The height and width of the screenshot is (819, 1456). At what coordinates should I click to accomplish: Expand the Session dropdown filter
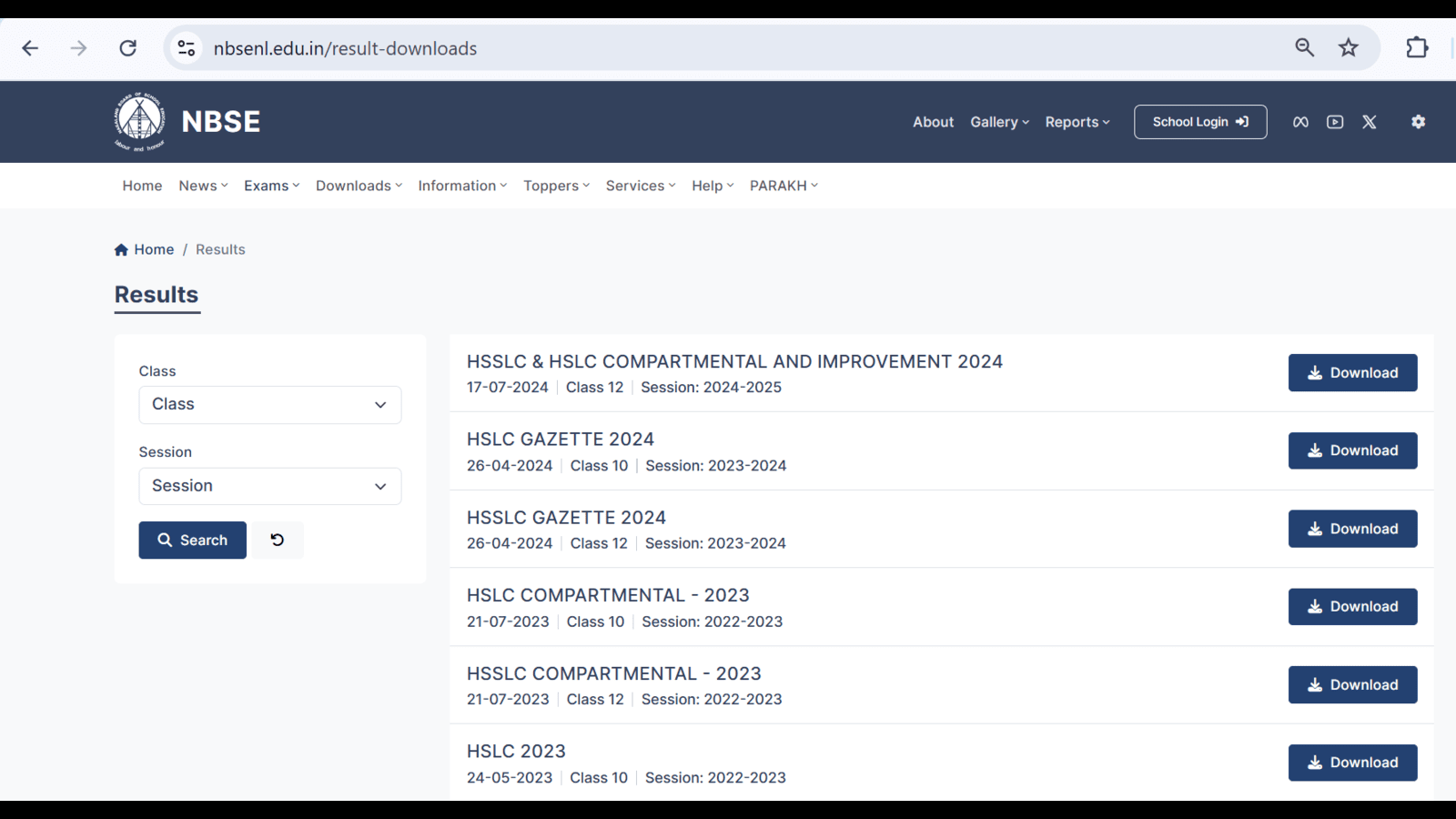269,486
